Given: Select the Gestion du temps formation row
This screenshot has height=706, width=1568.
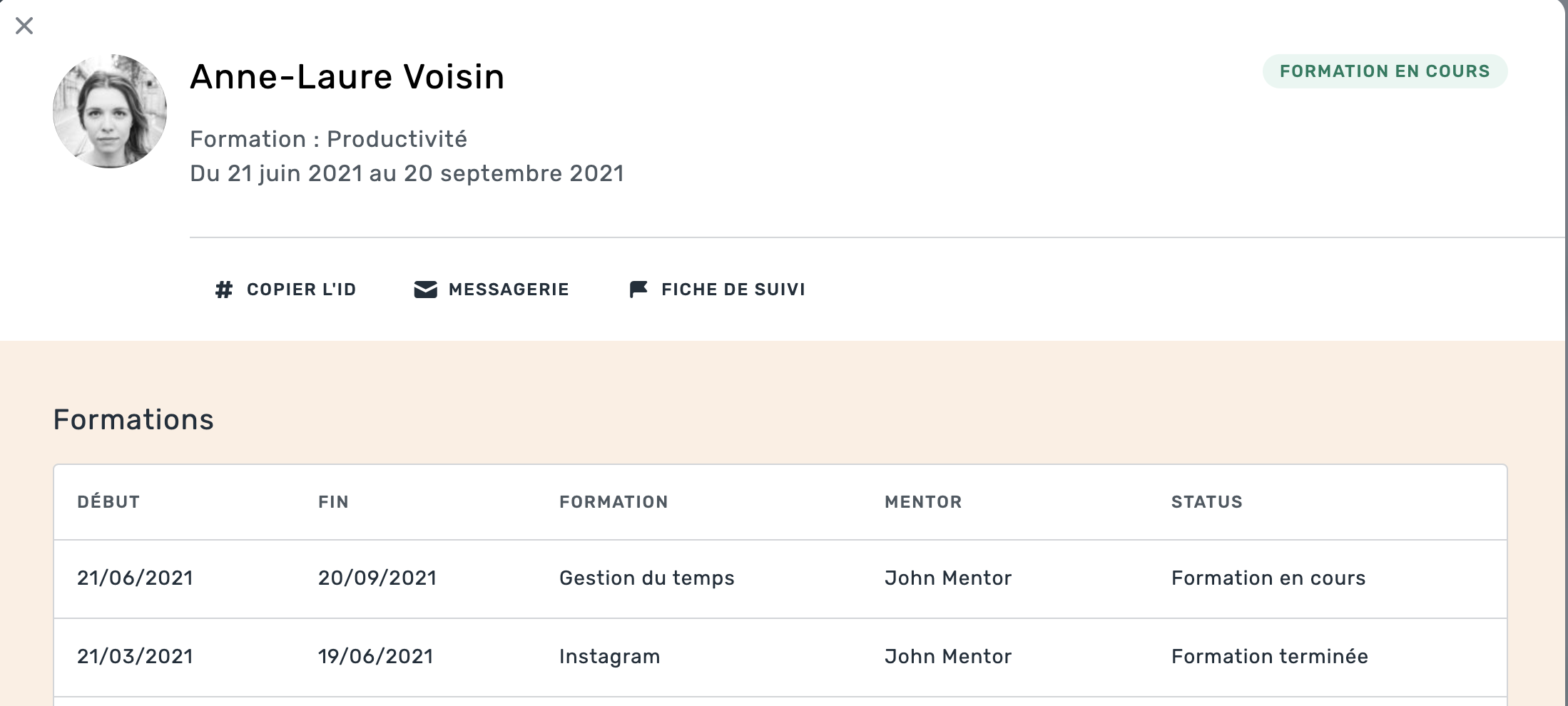Looking at the screenshot, I should click(646, 578).
